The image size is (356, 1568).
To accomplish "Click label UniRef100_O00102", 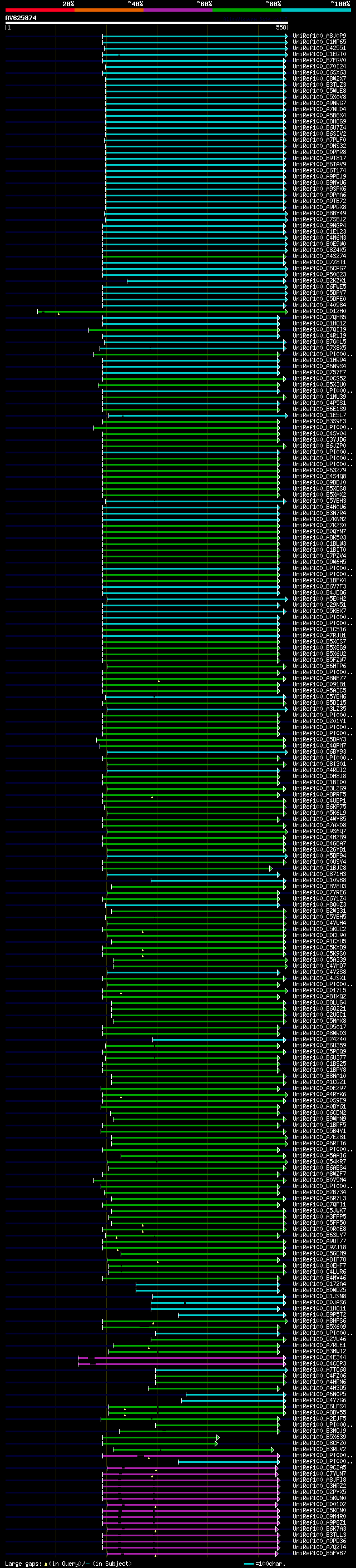I will (x=319, y=1503).
